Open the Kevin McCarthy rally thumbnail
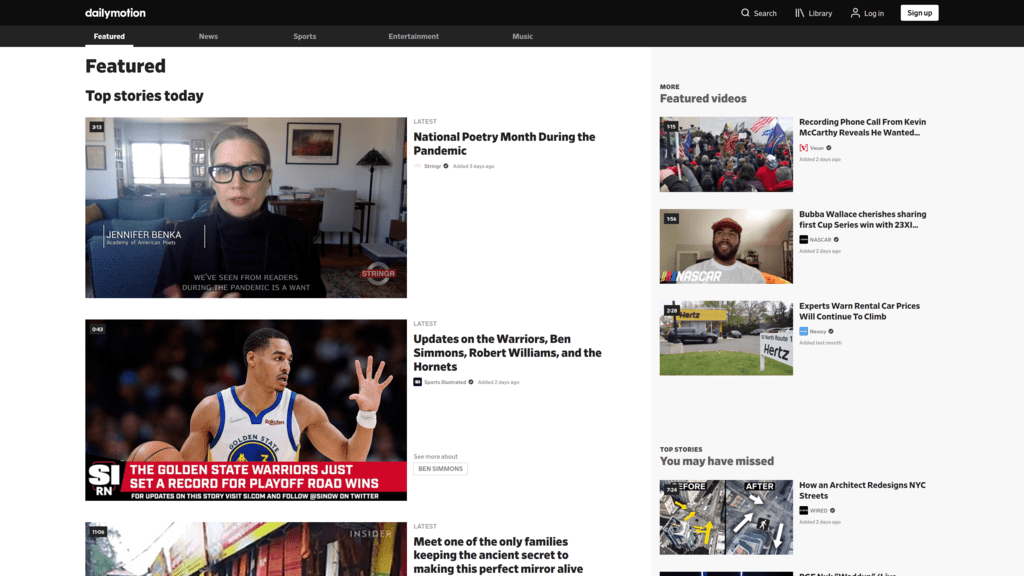 [x=726, y=155]
